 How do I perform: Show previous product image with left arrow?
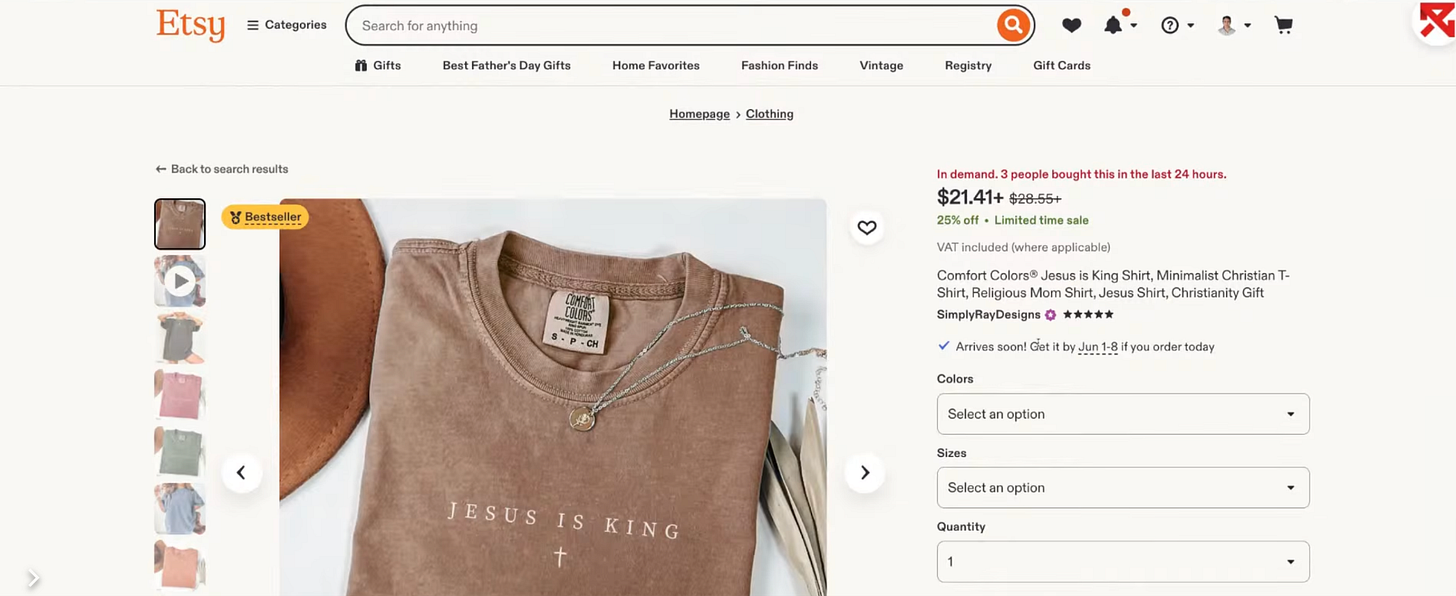click(241, 473)
